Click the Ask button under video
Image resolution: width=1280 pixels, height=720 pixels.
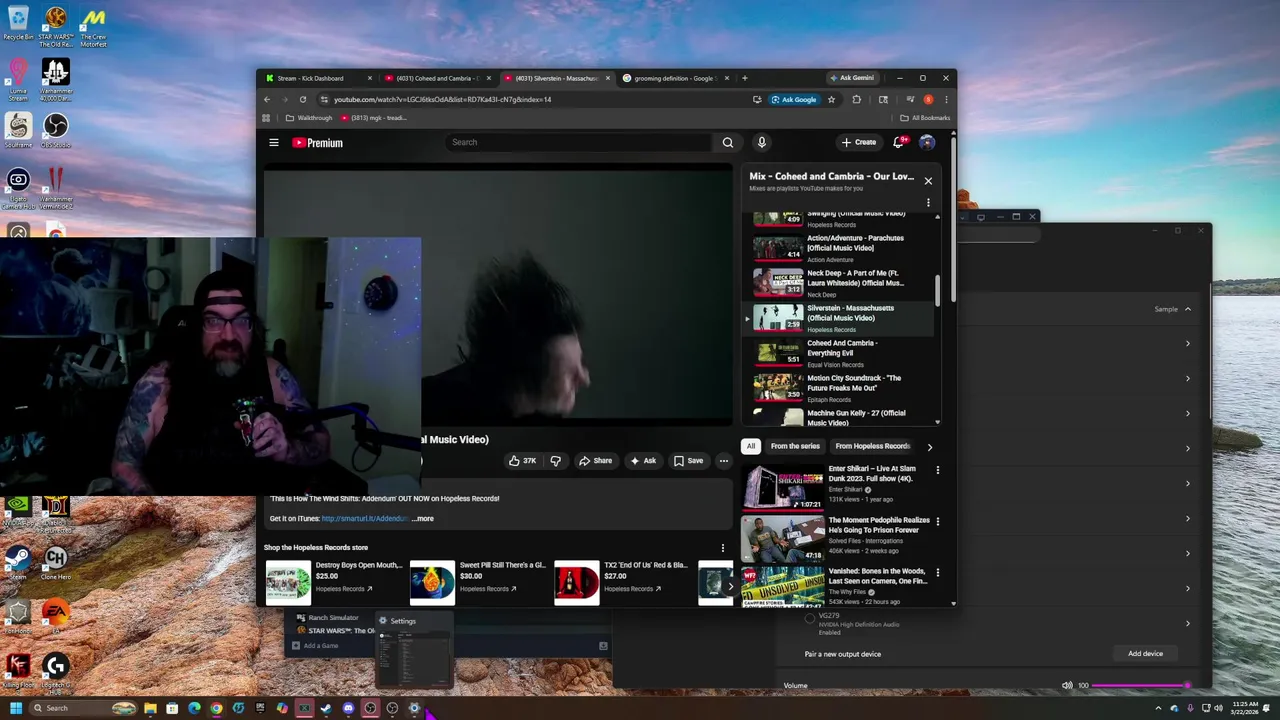click(x=642, y=461)
